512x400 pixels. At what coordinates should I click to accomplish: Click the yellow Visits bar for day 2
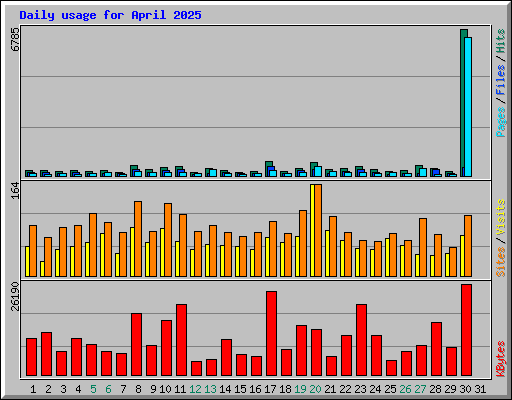pyautogui.click(x=42, y=269)
